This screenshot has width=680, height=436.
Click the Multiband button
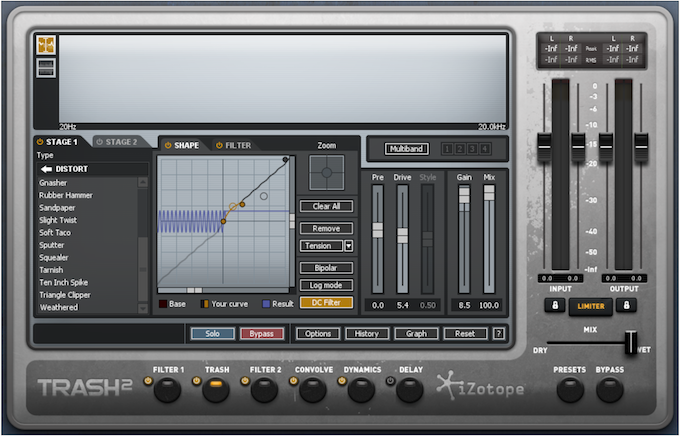pyautogui.click(x=406, y=149)
